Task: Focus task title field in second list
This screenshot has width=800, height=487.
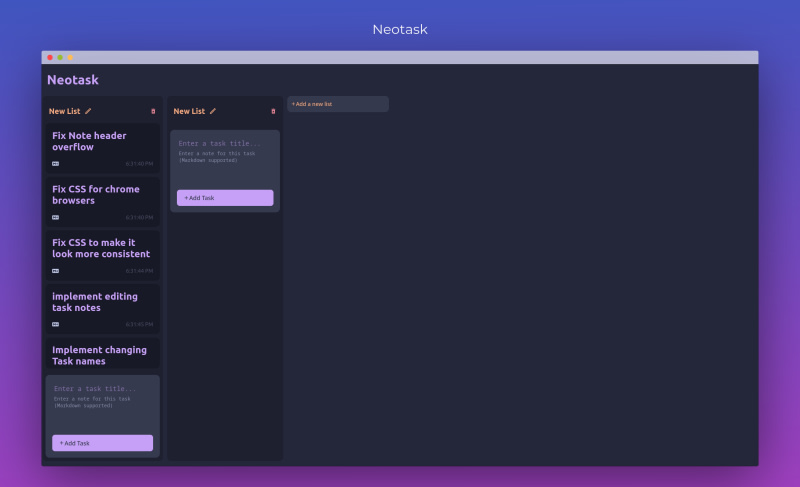Action: click(x=224, y=143)
